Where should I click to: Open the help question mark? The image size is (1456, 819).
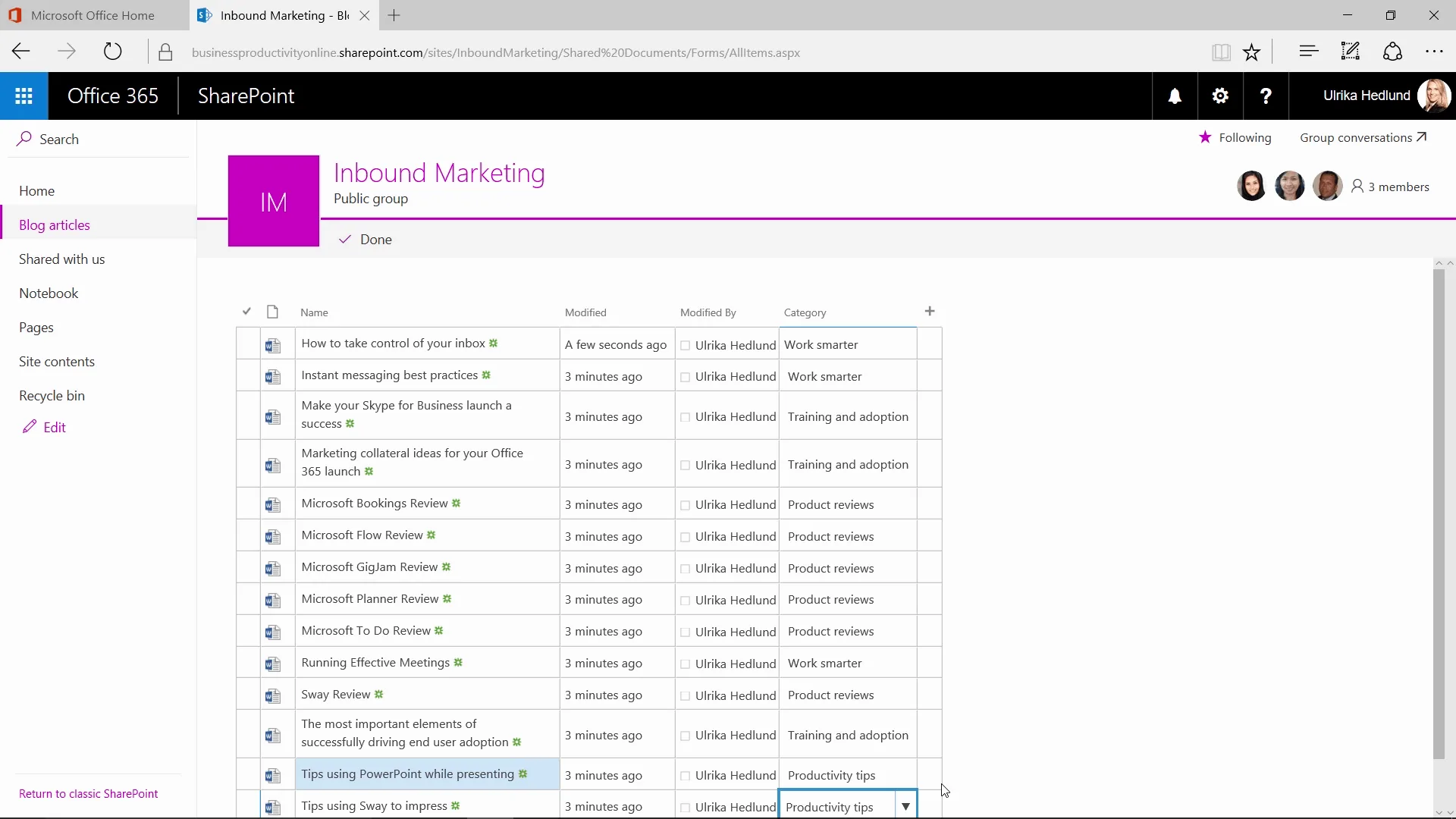tap(1266, 96)
